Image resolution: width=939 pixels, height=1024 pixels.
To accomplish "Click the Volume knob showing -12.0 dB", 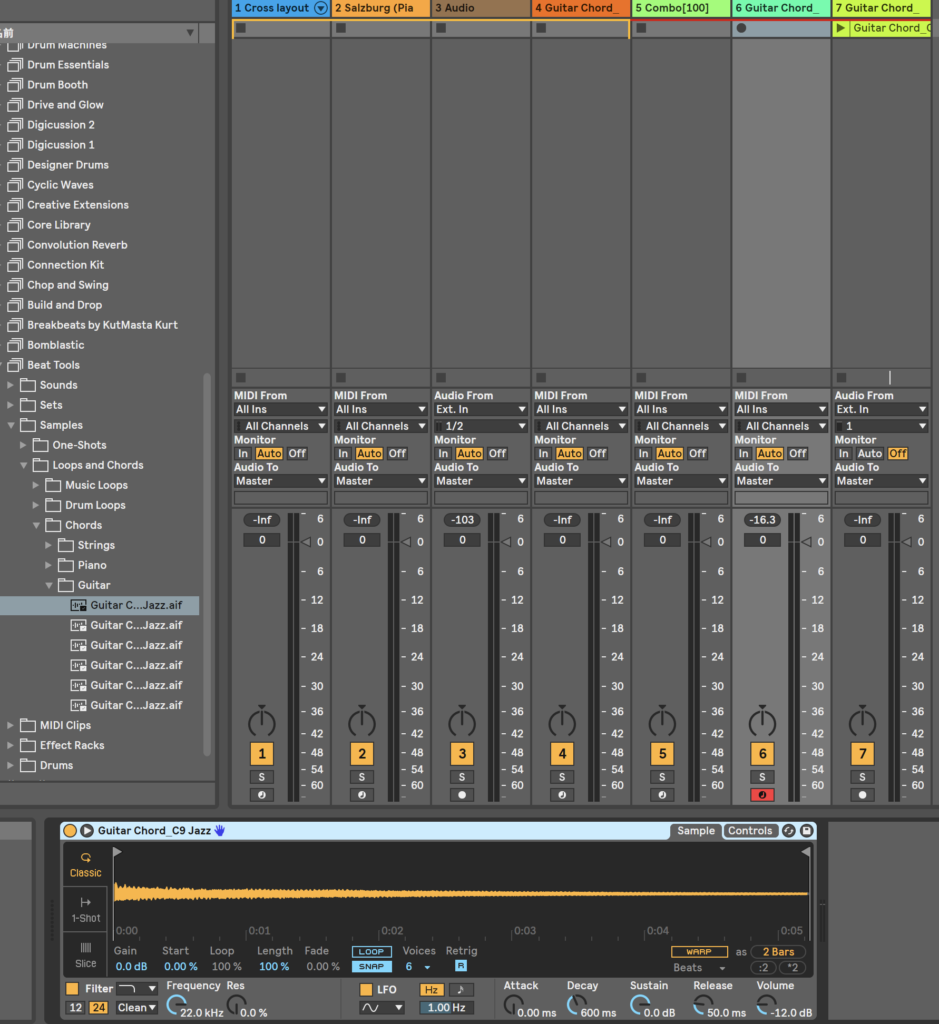I will pyautogui.click(x=765, y=1005).
